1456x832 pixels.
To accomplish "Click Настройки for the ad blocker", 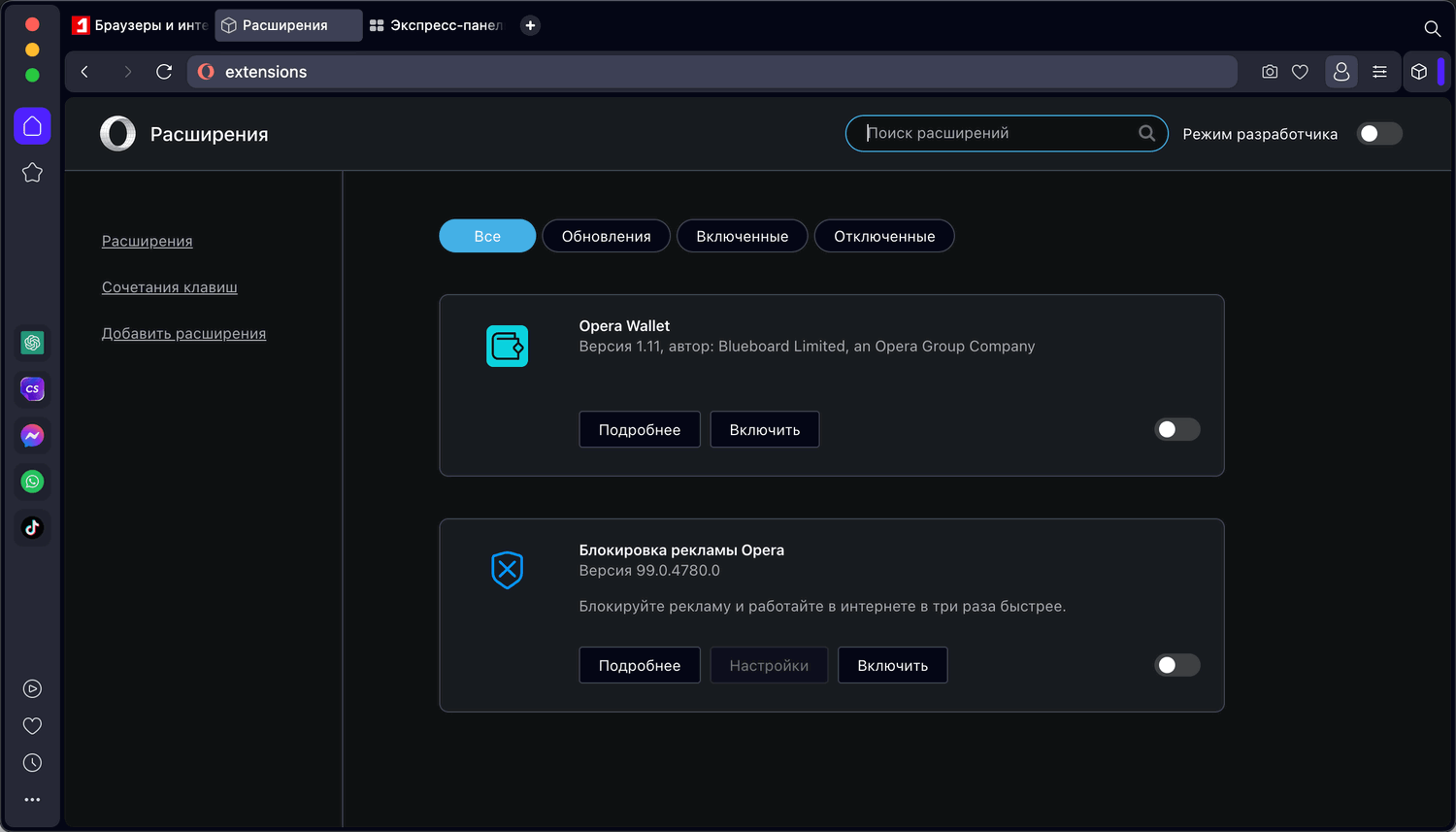I will click(x=769, y=665).
